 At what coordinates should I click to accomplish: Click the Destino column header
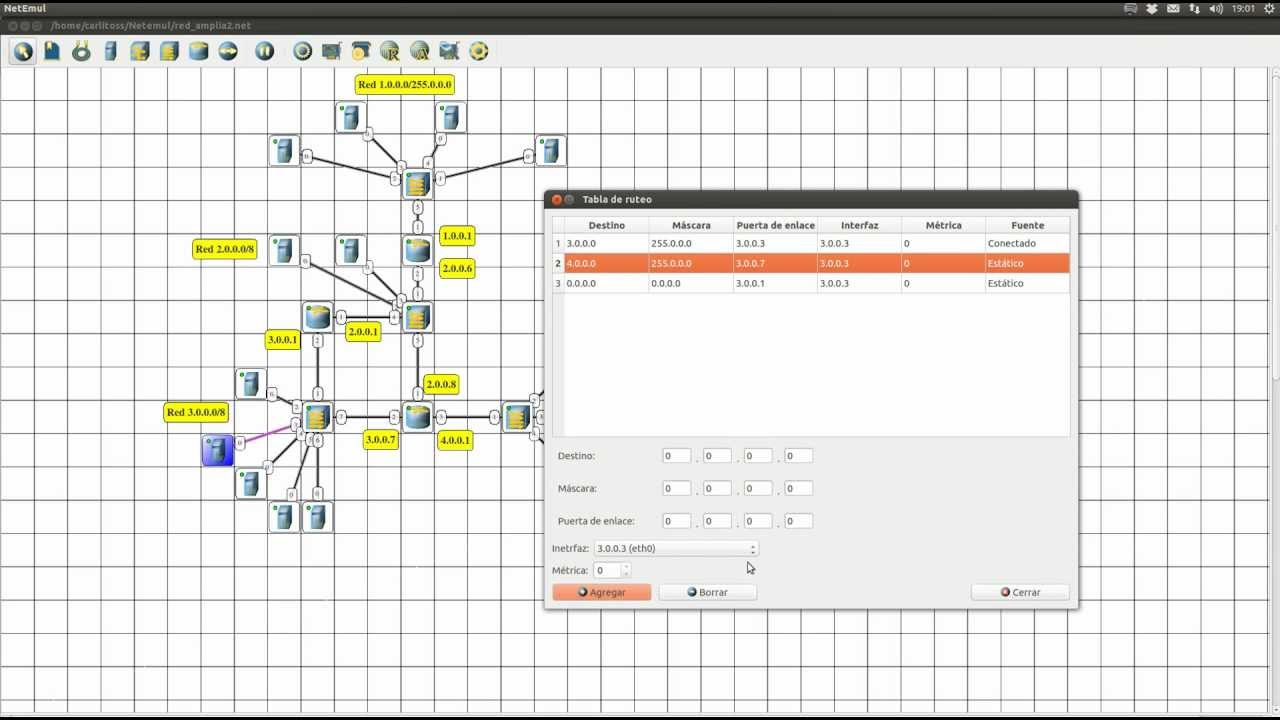606,225
